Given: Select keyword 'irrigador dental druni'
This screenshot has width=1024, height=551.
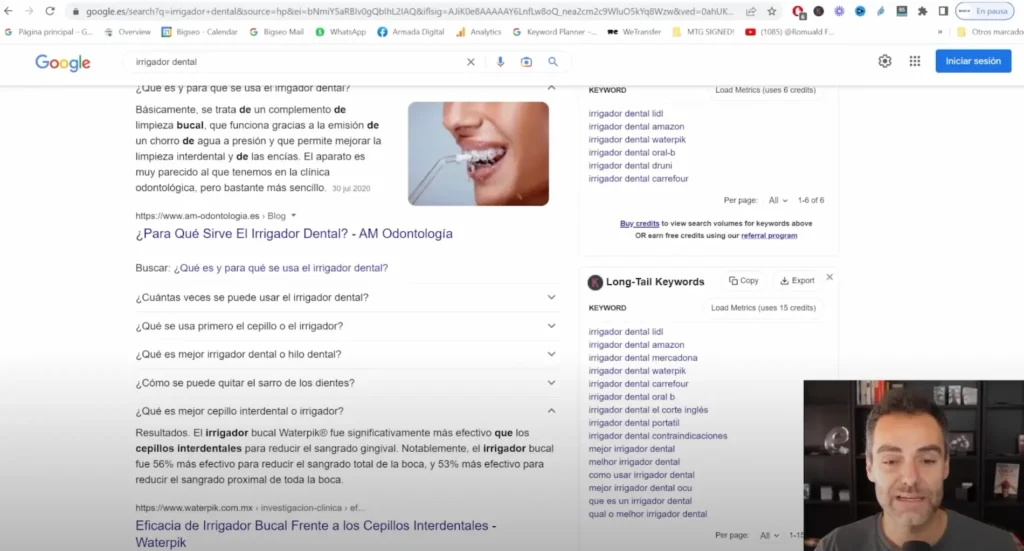Looking at the screenshot, I should pos(630,166).
